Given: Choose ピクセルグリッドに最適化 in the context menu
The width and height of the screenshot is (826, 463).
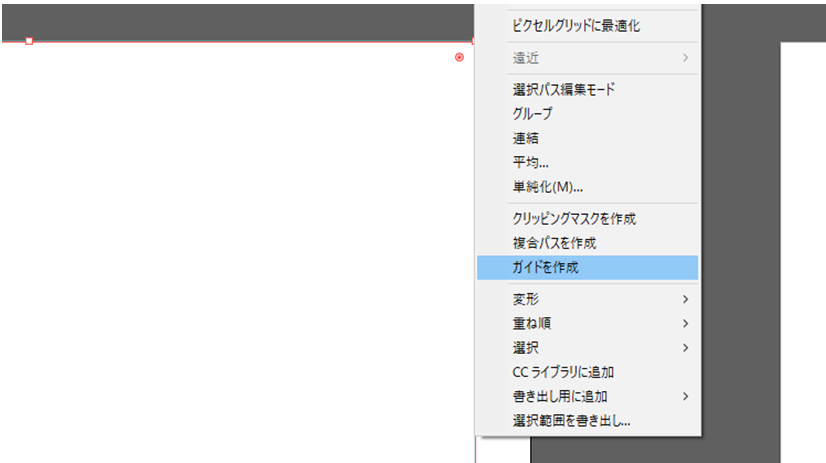Looking at the screenshot, I should click(587, 26).
